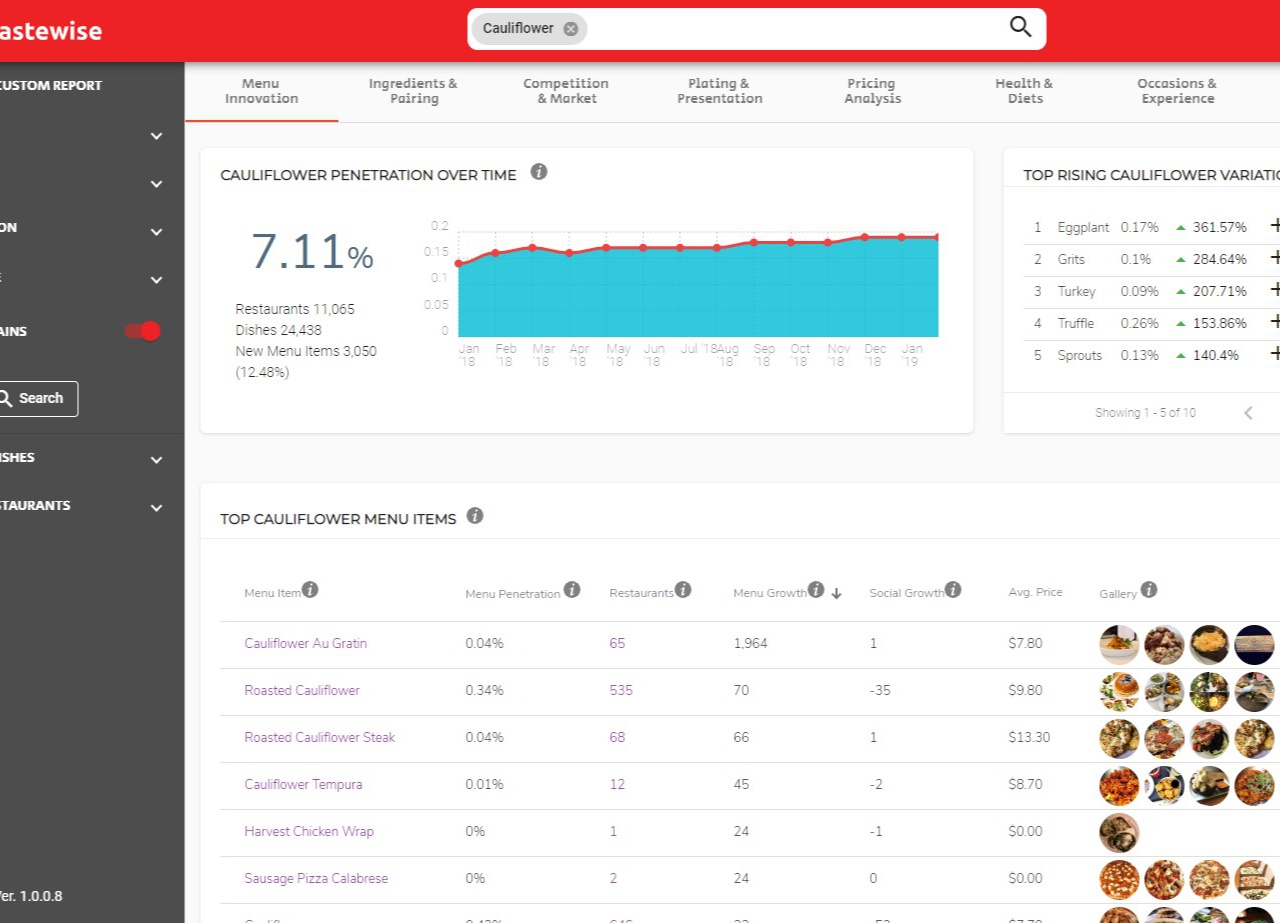Open first gallery thumbnail for Cauliflower Tempura
Viewport: 1280px width, 923px height.
tap(1119, 785)
